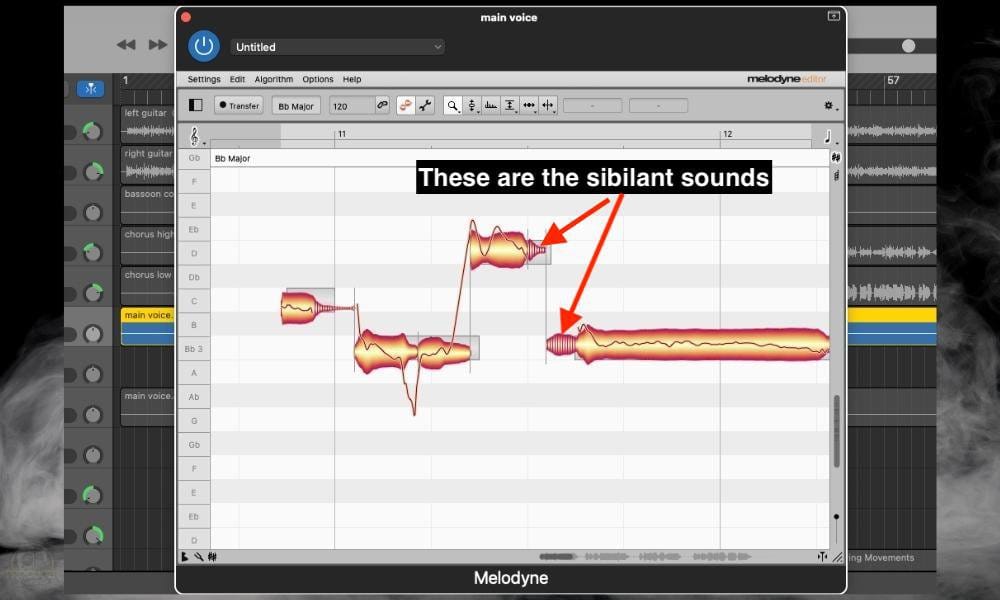
Task: Open the Help menu
Action: (x=351, y=79)
